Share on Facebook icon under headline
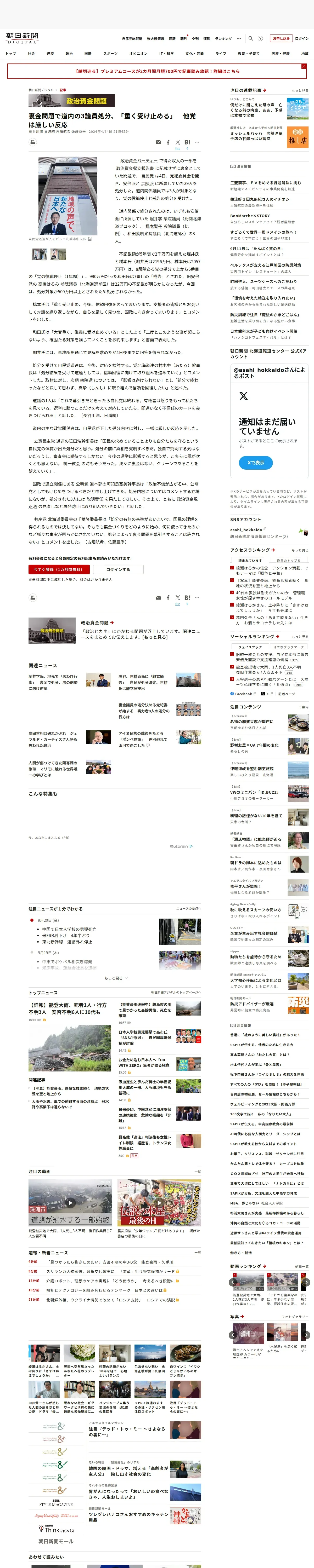 click(168, 142)
